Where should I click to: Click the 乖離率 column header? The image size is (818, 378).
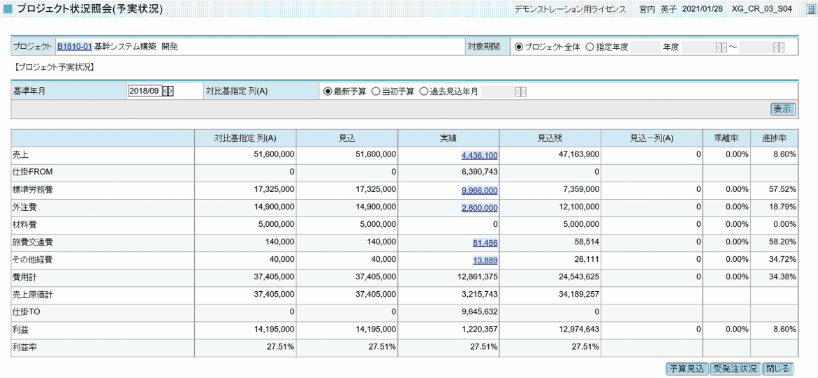tap(725, 138)
